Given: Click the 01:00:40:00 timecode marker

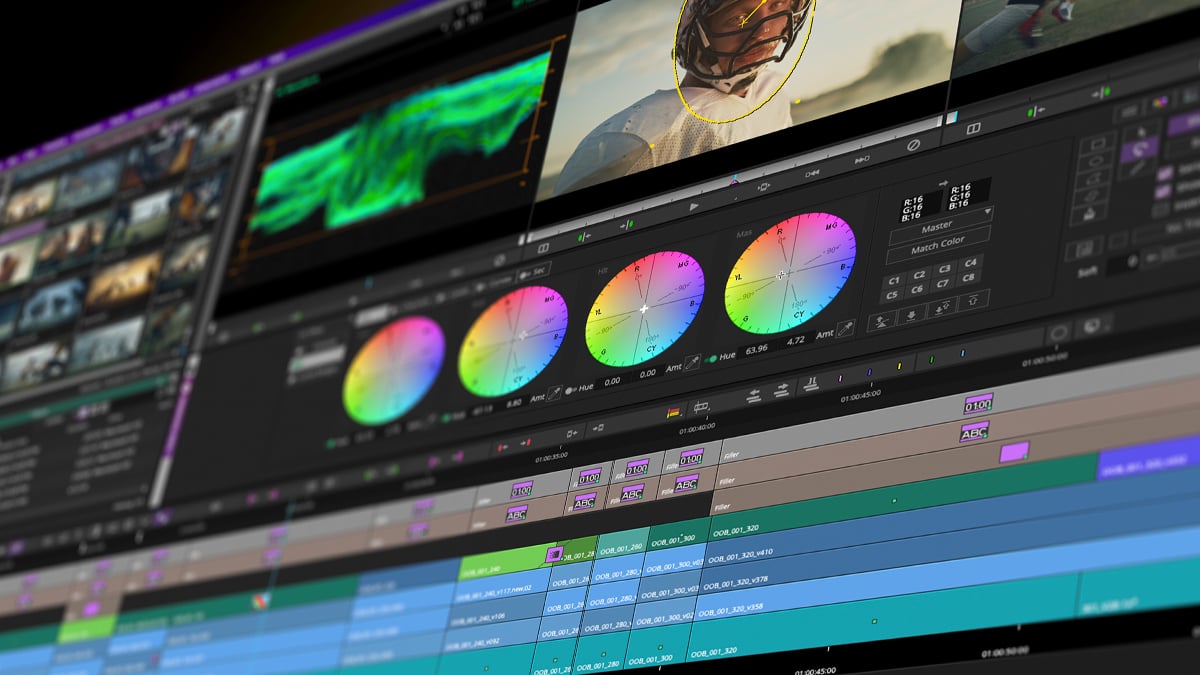Looking at the screenshot, I should pyautogui.click(x=697, y=428).
